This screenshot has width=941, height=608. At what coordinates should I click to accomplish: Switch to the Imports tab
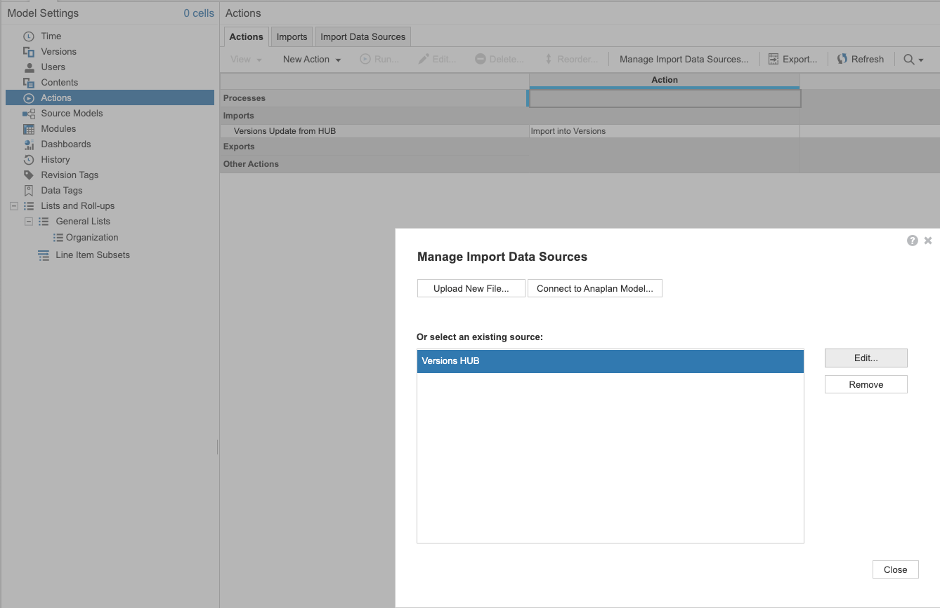tap(292, 37)
